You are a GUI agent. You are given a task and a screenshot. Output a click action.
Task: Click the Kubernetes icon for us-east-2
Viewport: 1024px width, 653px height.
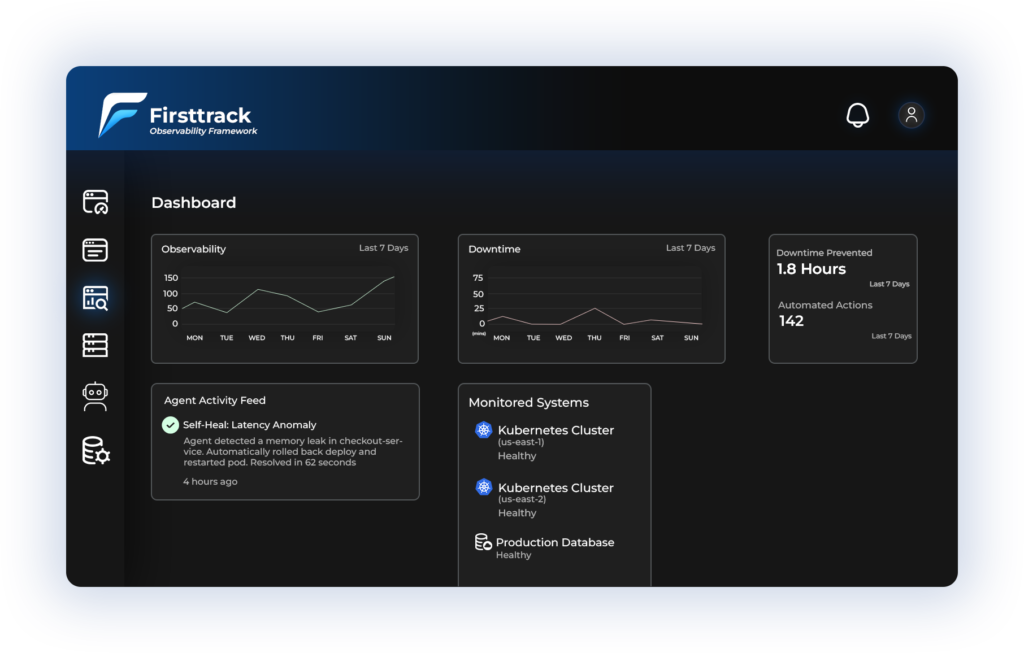[484, 488]
